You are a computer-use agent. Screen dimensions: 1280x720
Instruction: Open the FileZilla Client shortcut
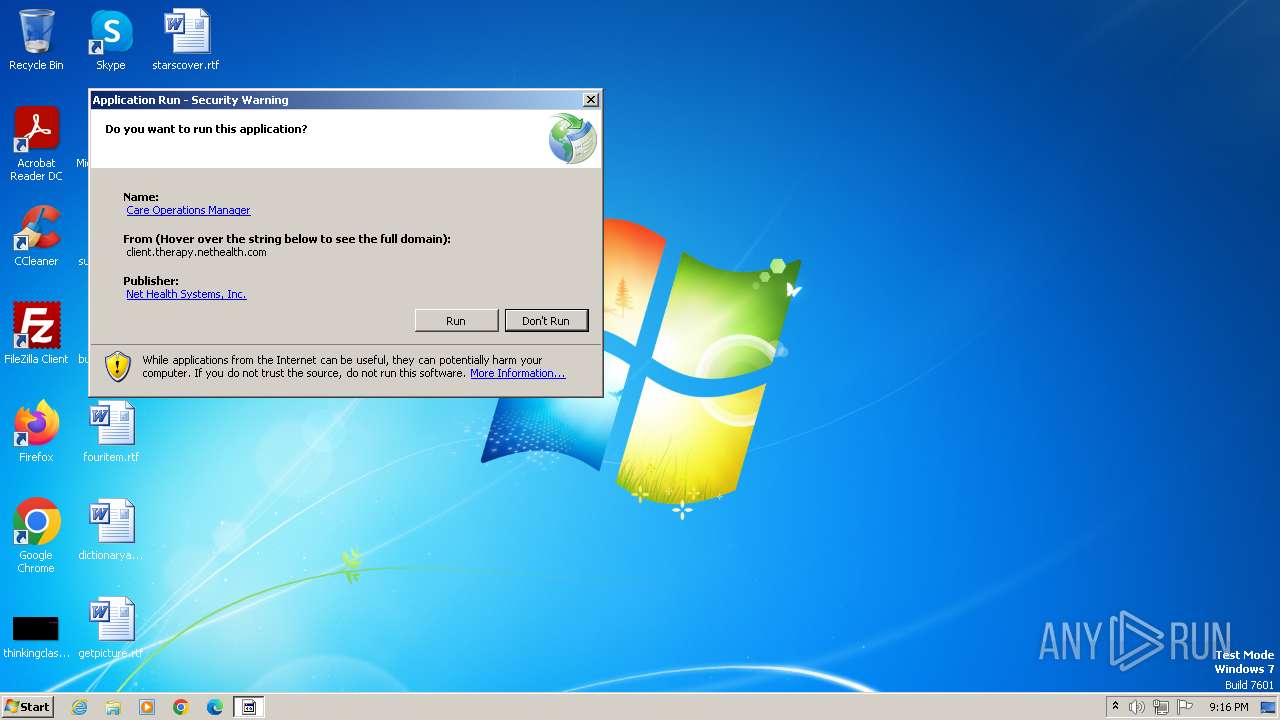tap(36, 333)
